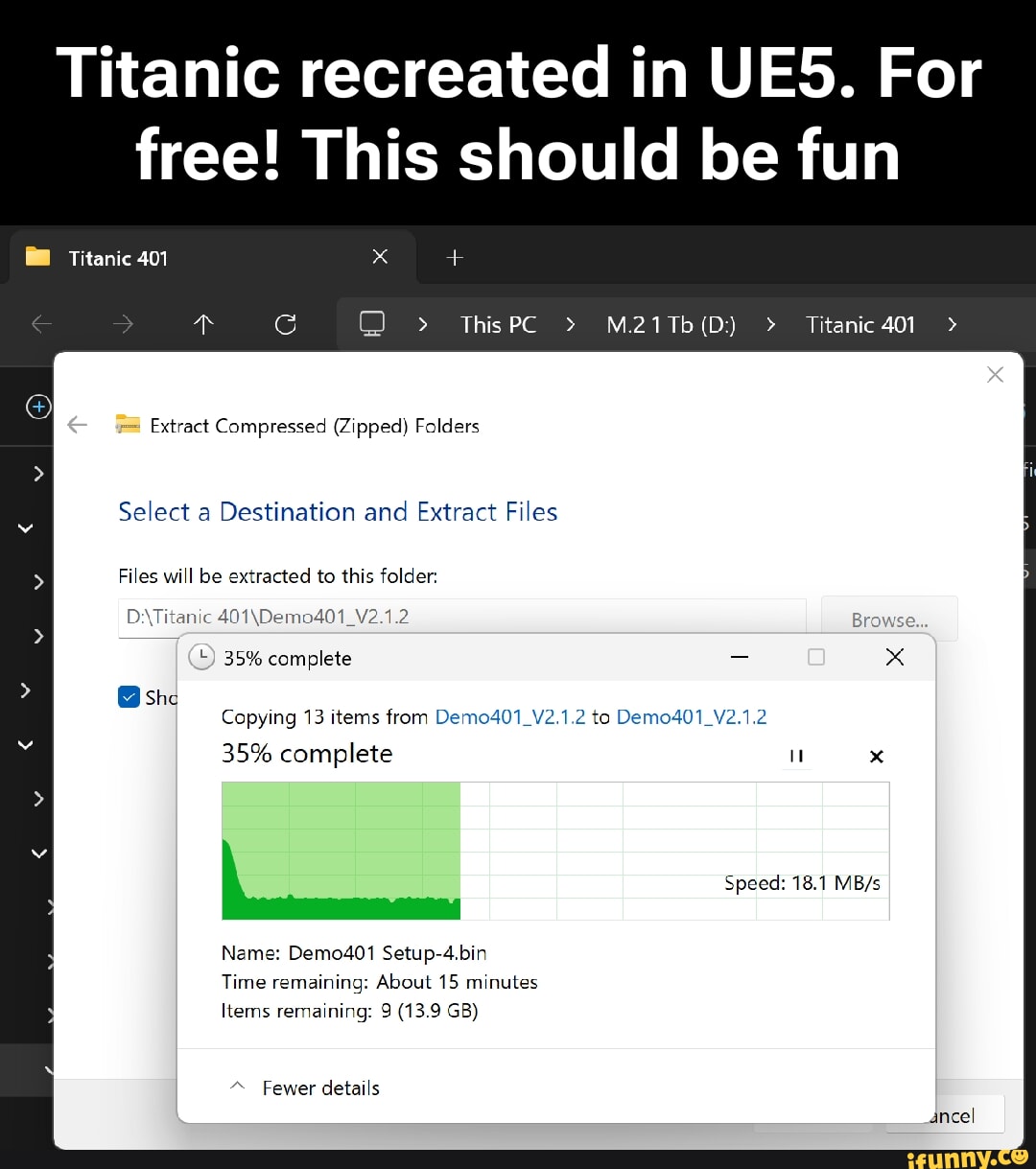Click the Explorer back navigation arrow
The width and height of the screenshot is (1036, 1169).
(42, 325)
